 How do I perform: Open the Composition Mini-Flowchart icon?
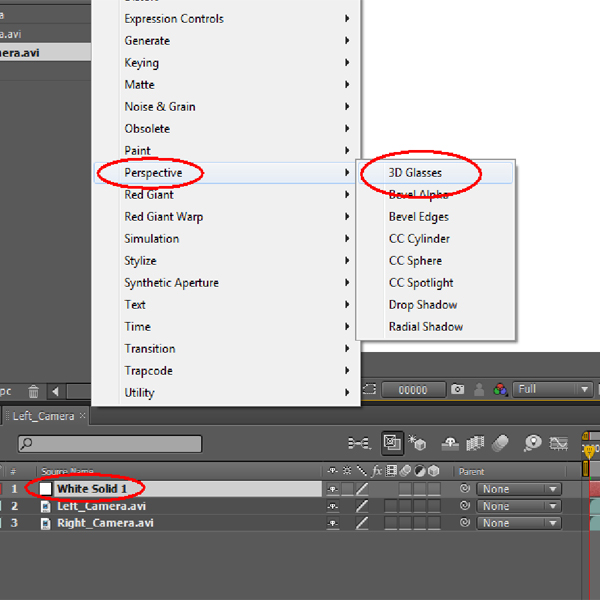tap(358, 443)
